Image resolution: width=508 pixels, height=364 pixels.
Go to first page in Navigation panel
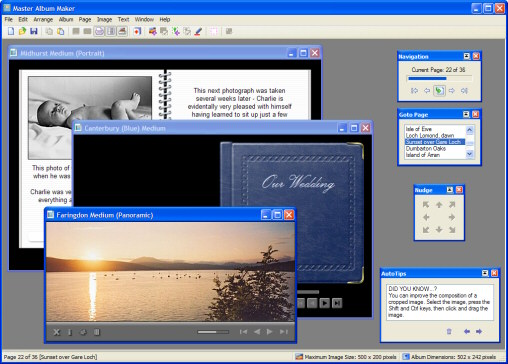point(414,91)
